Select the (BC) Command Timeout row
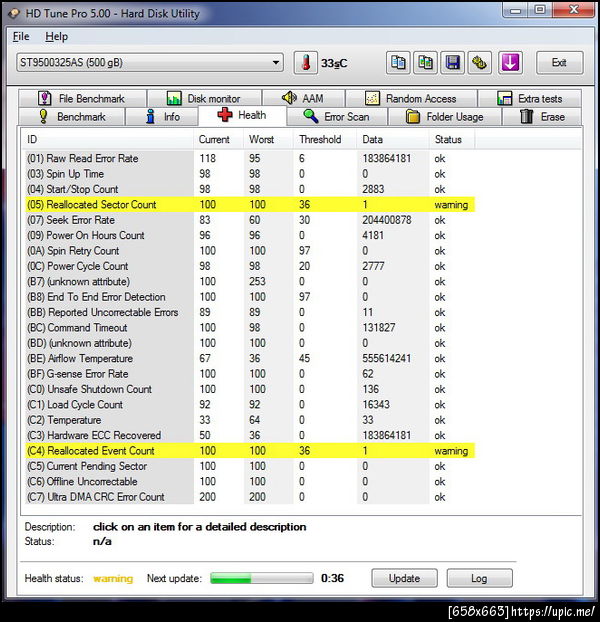600x622 pixels. [250, 328]
